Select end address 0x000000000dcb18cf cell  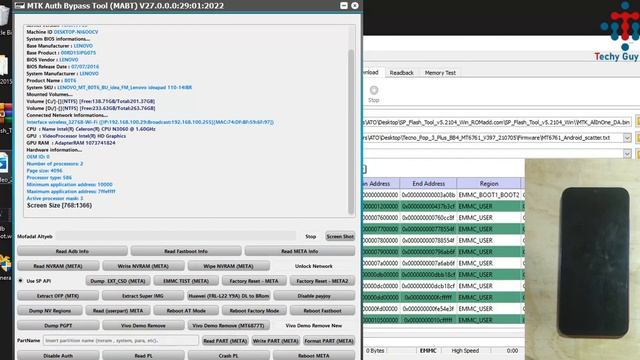428,286
